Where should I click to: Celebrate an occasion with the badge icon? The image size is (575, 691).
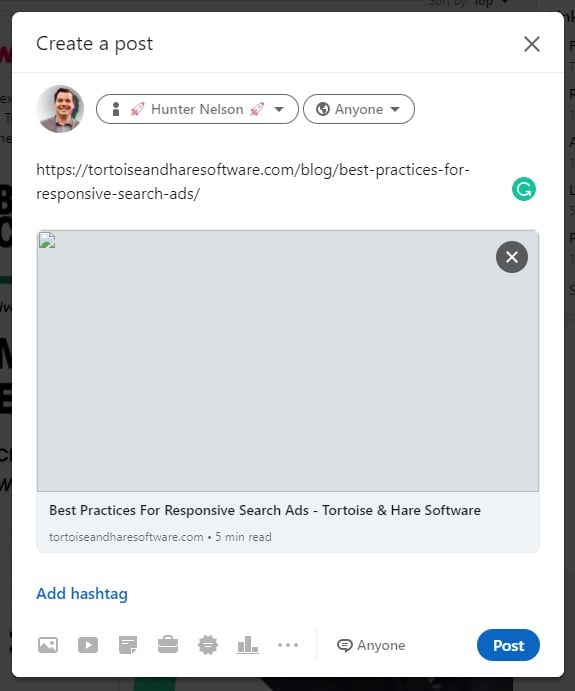[x=208, y=645]
